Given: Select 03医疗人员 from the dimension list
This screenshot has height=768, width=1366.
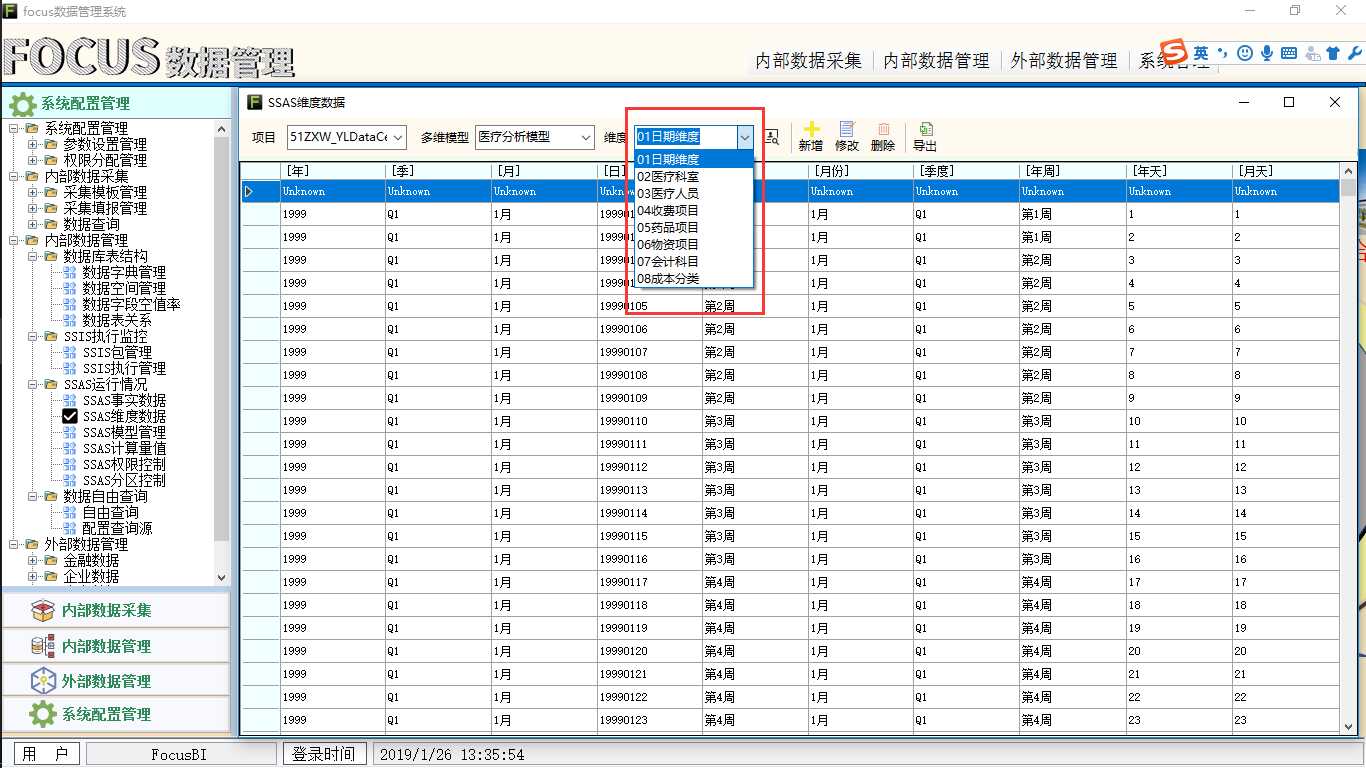Looking at the screenshot, I should pos(694,193).
